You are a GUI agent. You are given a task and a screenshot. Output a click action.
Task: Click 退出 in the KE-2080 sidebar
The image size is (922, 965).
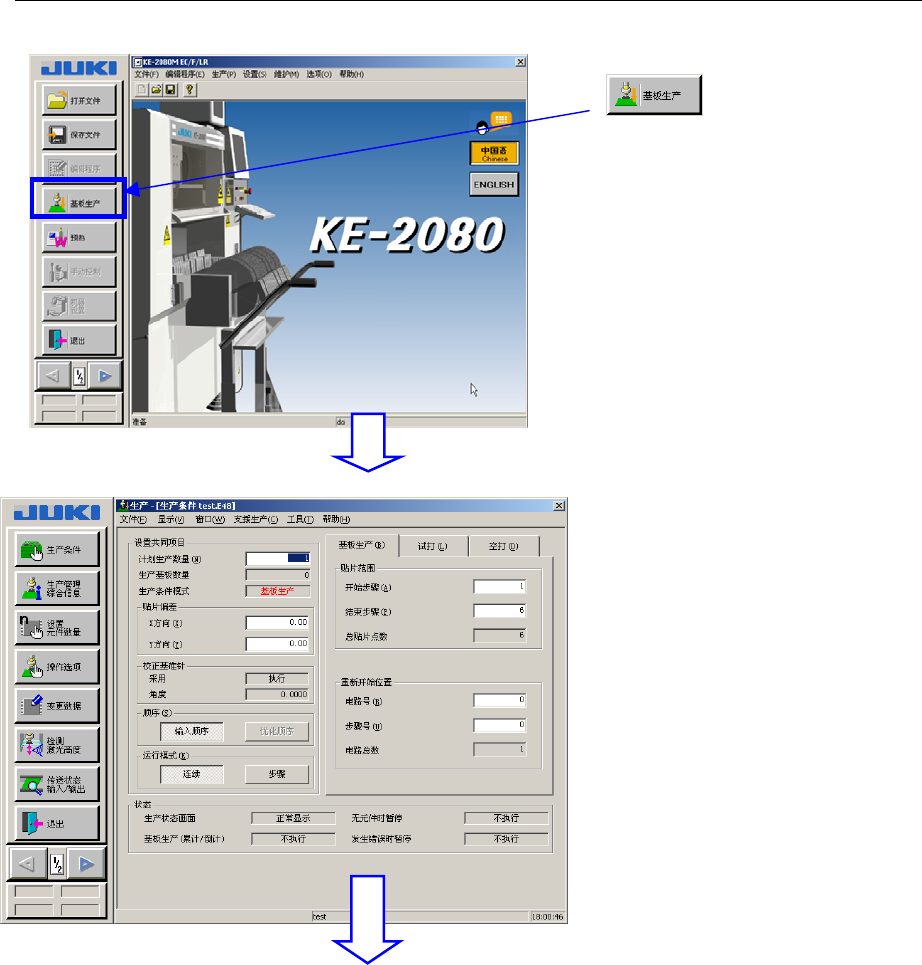tap(79, 340)
